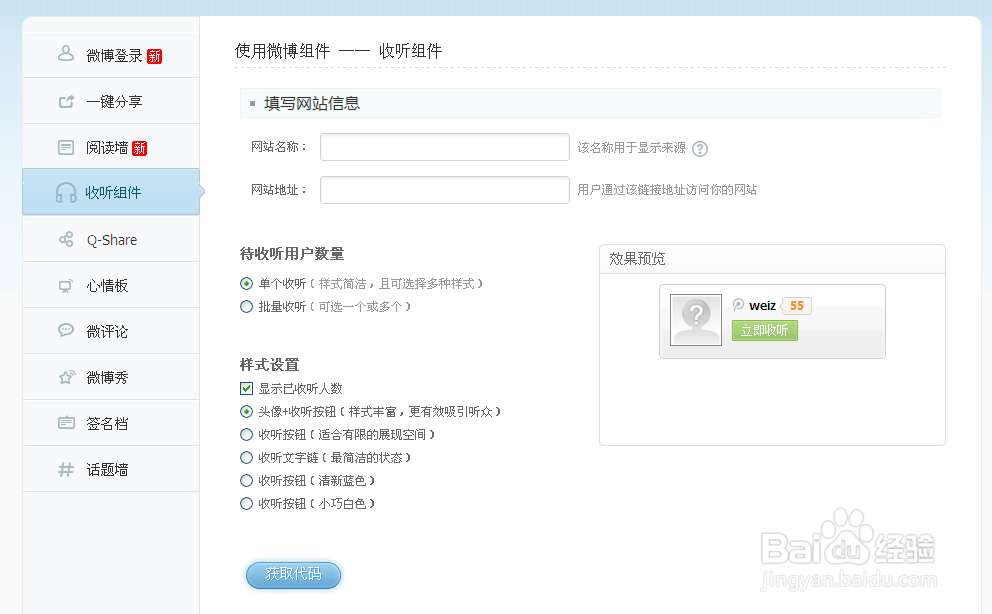992x614 pixels.
Task: Click the Q-Share icon in sidebar
Action: (x=66, y=240)
